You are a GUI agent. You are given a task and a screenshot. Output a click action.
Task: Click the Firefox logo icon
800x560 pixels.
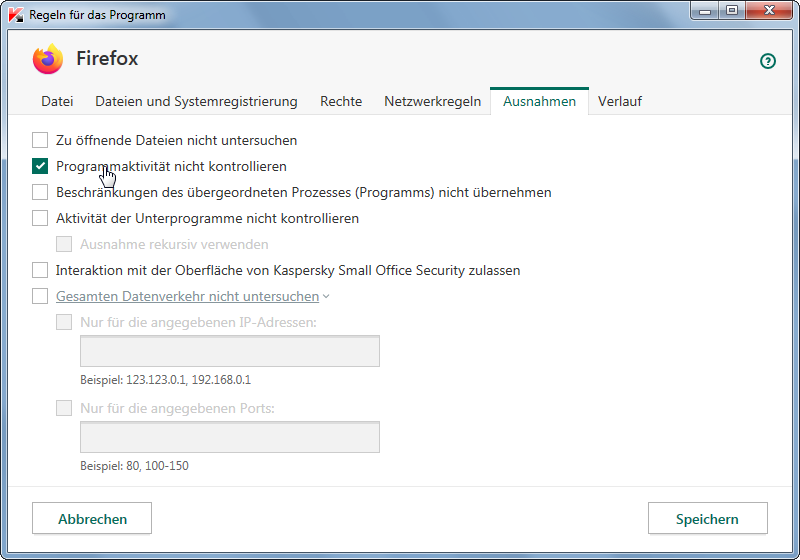tap(48, 59)
